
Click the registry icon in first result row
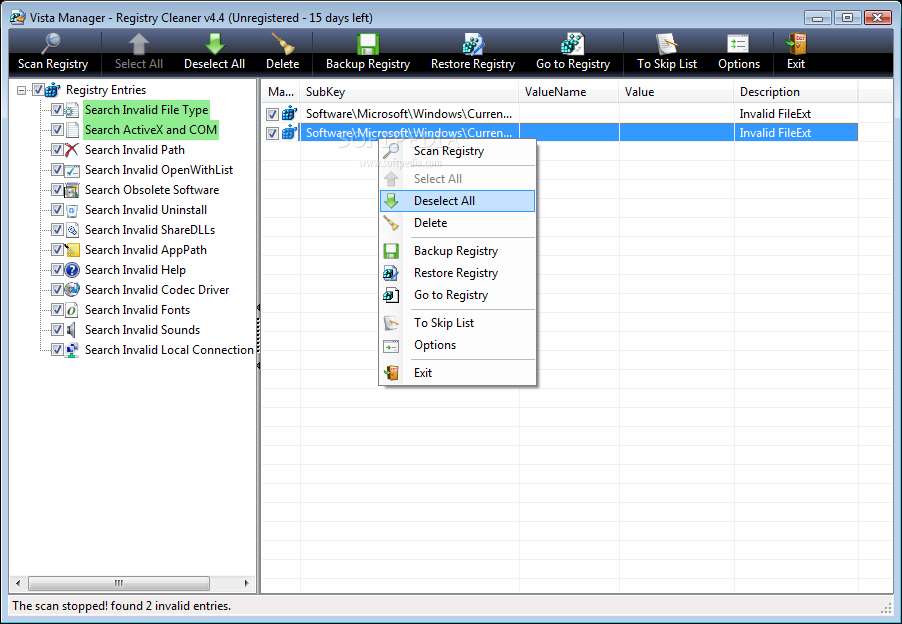coord(289,114)
